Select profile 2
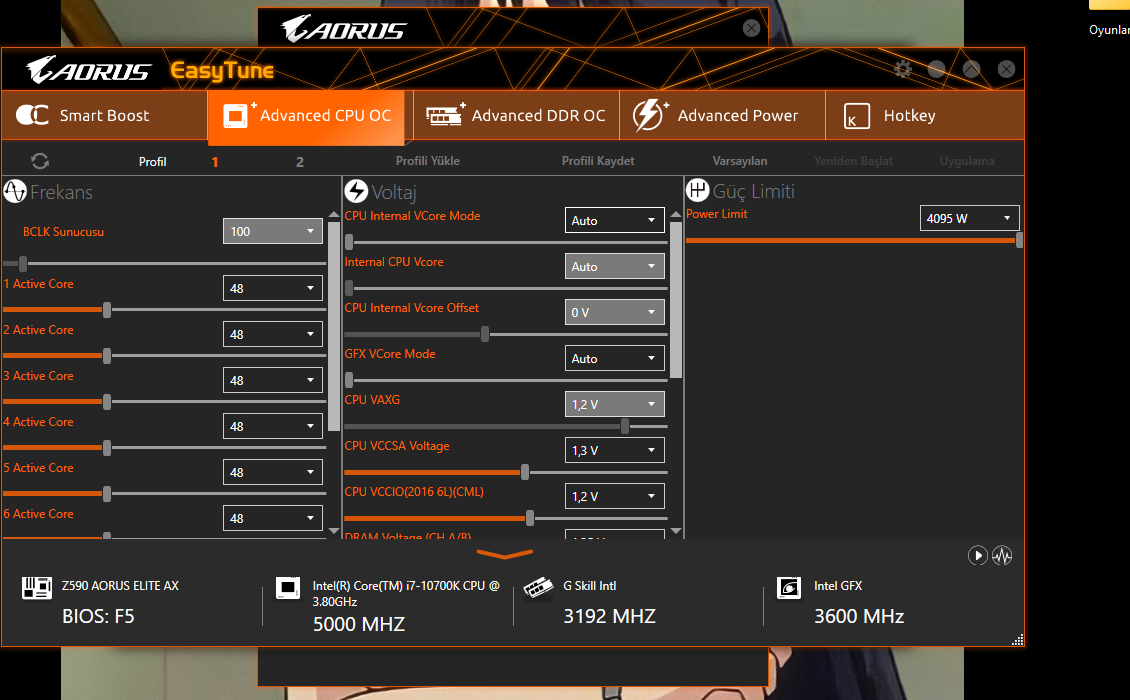 tap(300, 162)
